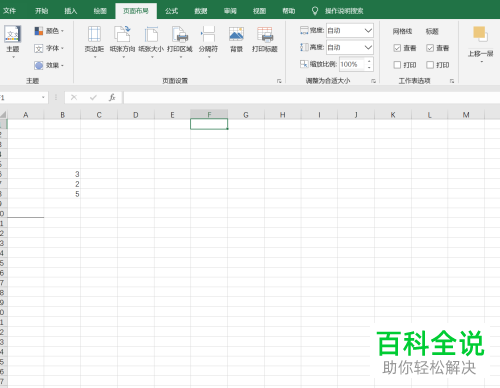Image resolution: width=500 pixels, height=388 pixels.
Task: Click the height icon beside 高度
Action: (304, 47)
